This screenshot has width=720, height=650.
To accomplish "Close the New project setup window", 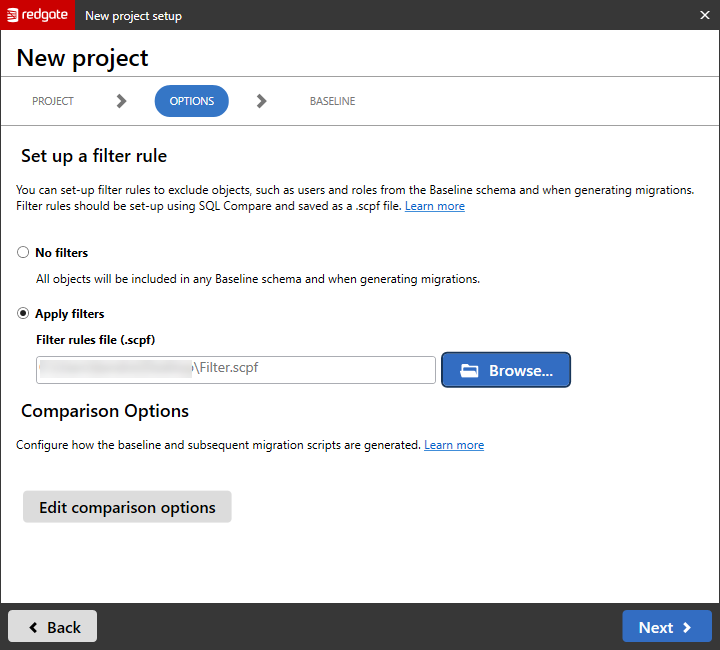I will (x=703, y=15).
